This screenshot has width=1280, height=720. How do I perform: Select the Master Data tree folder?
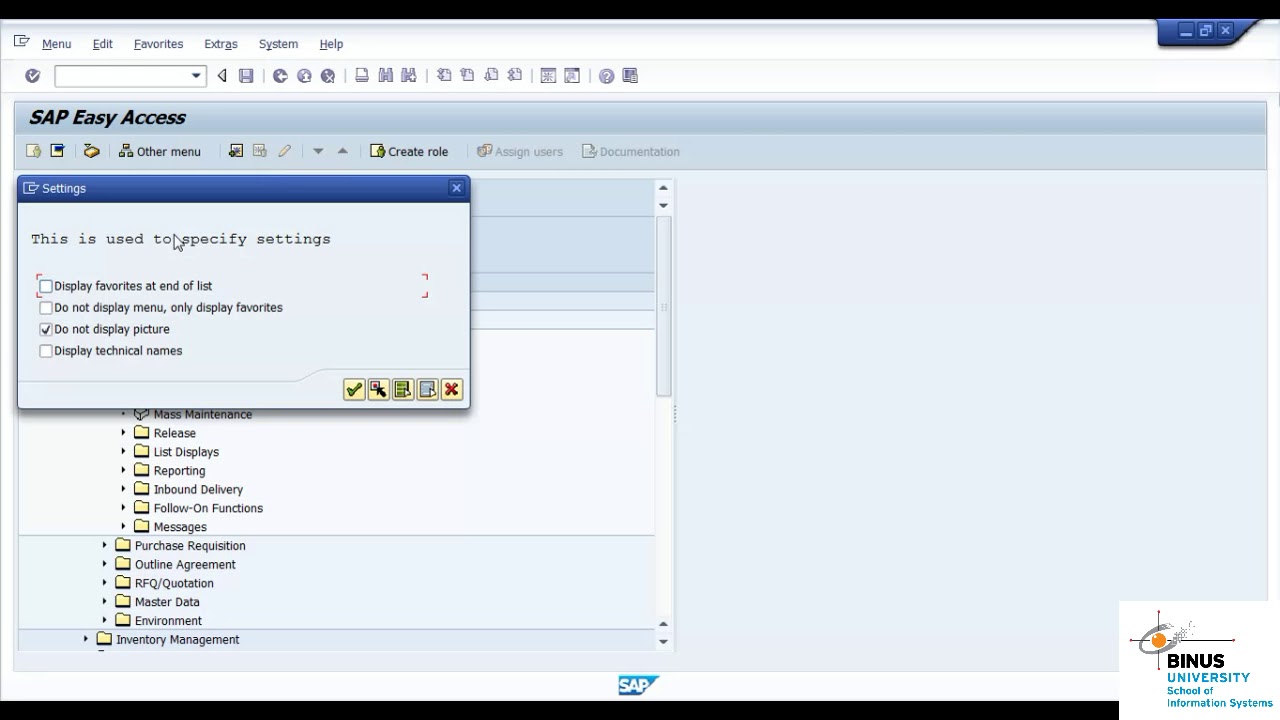click(x=167, y=602)
